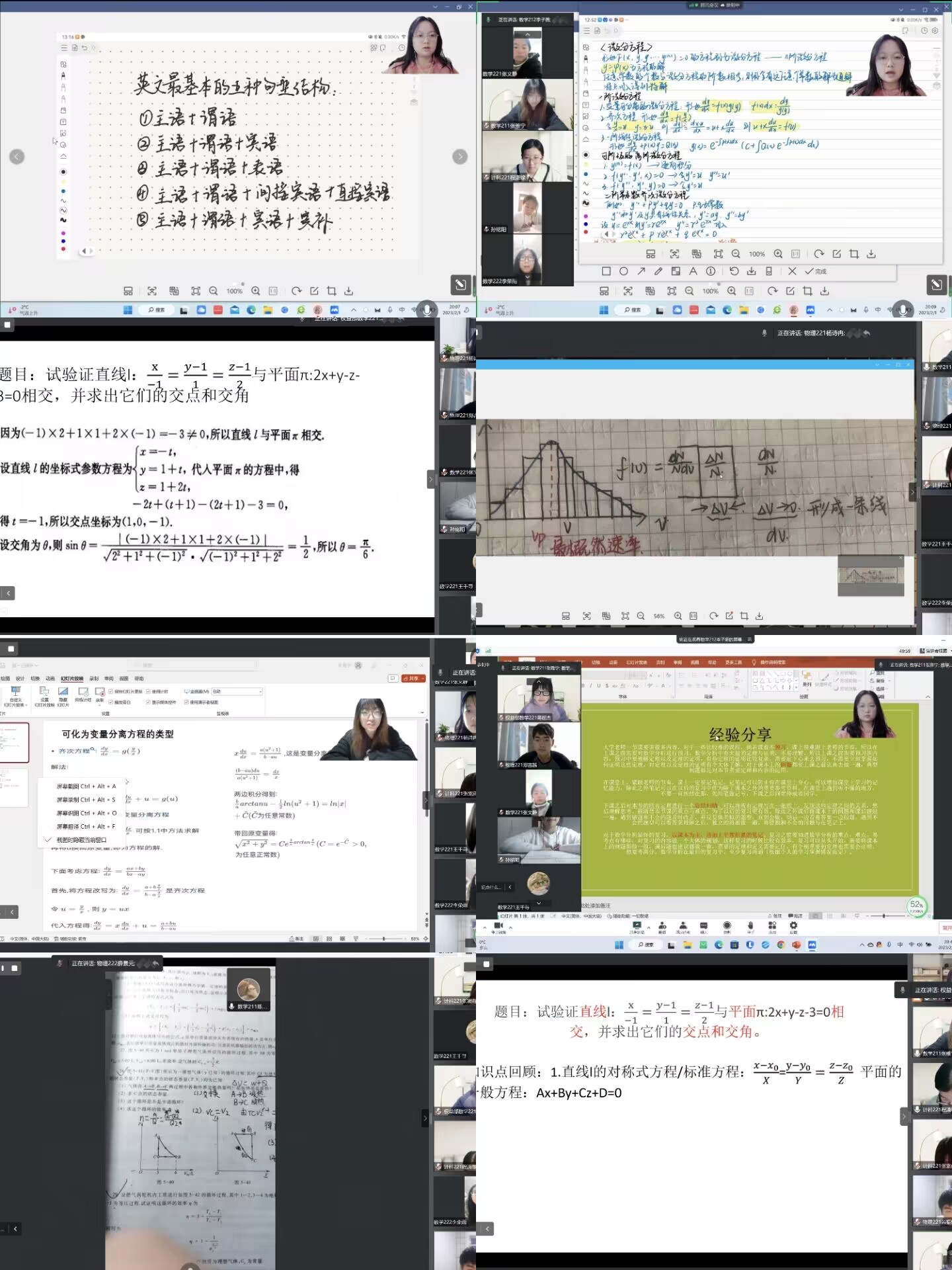Click 完成 in the annotation toolbar

point(816,271)
